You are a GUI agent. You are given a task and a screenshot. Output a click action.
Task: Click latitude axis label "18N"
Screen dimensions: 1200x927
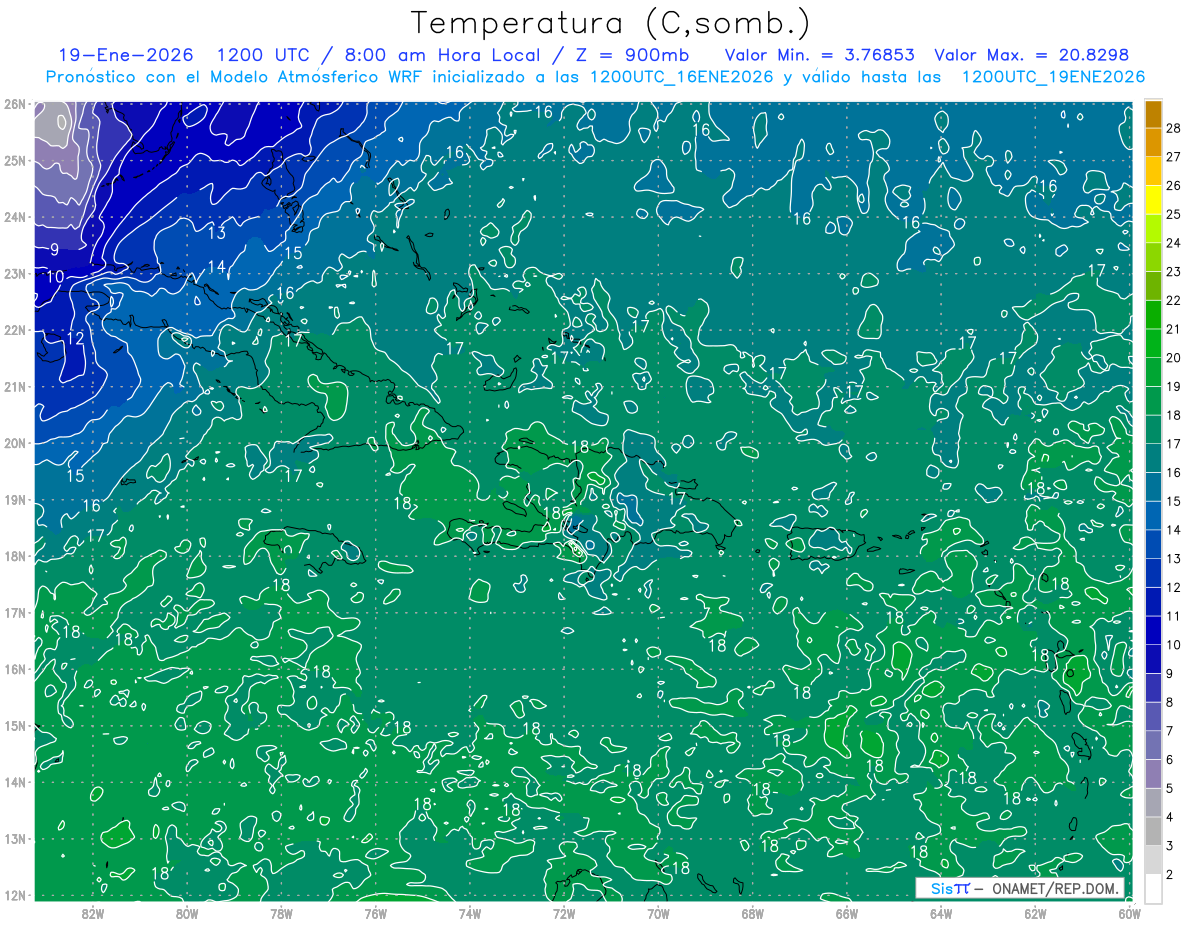(x=14, y=556)
